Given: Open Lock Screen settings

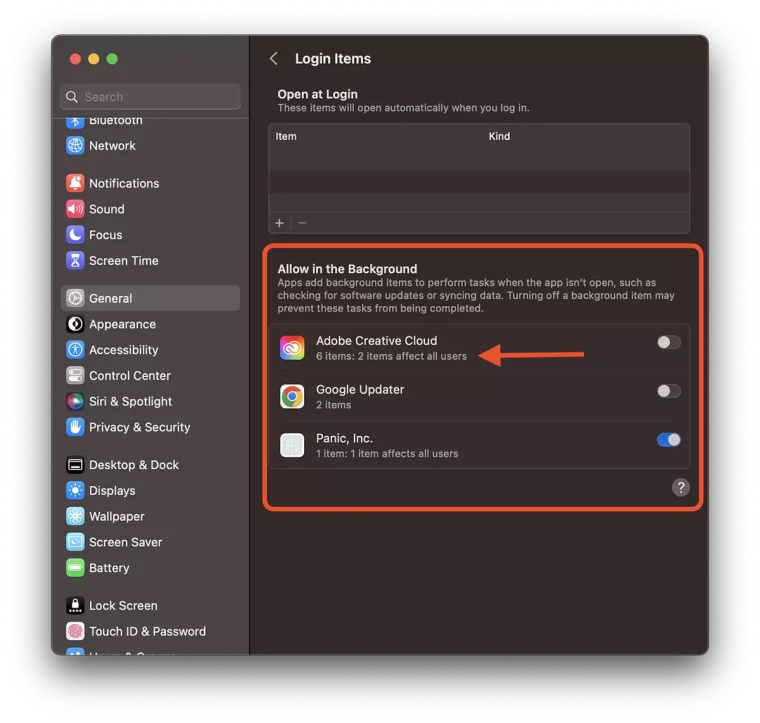Looking at the screenshot, I should (x=150, y=605).
